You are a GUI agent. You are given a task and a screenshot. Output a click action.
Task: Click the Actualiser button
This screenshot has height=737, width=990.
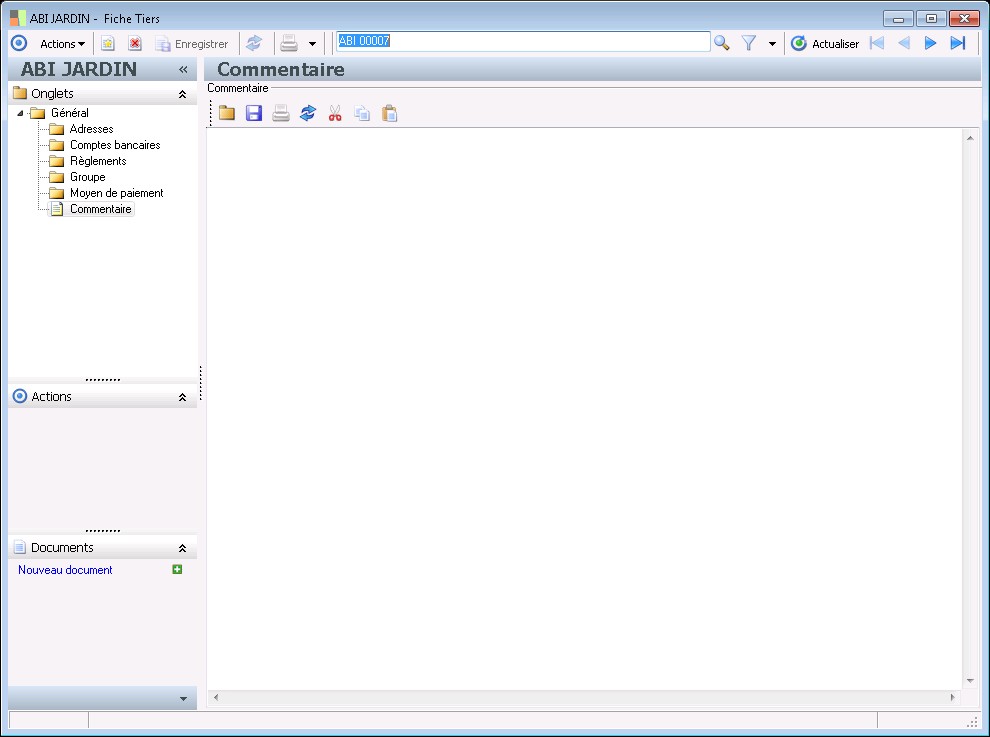825,44
